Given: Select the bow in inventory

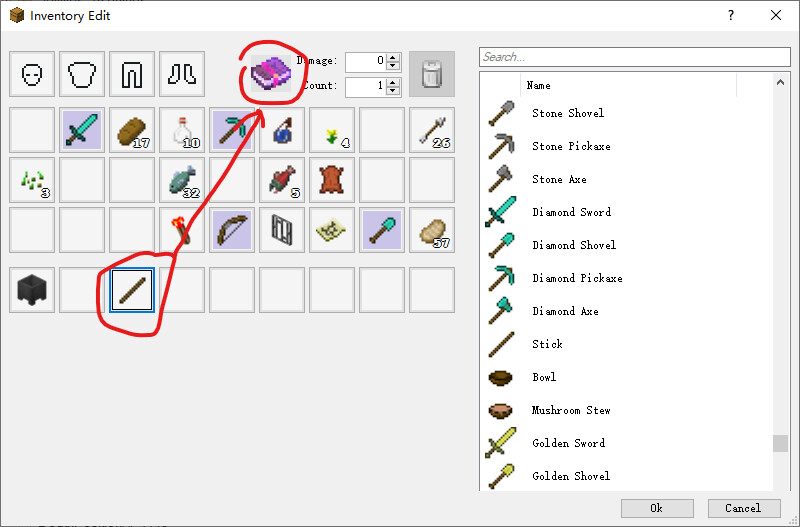Looking at the screenshot, I should (x=232, y=230).
